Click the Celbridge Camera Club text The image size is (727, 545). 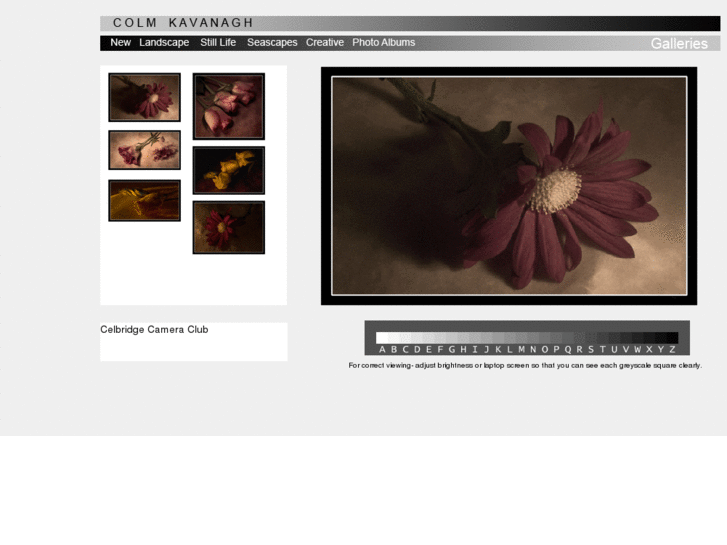tap(154, 329)
